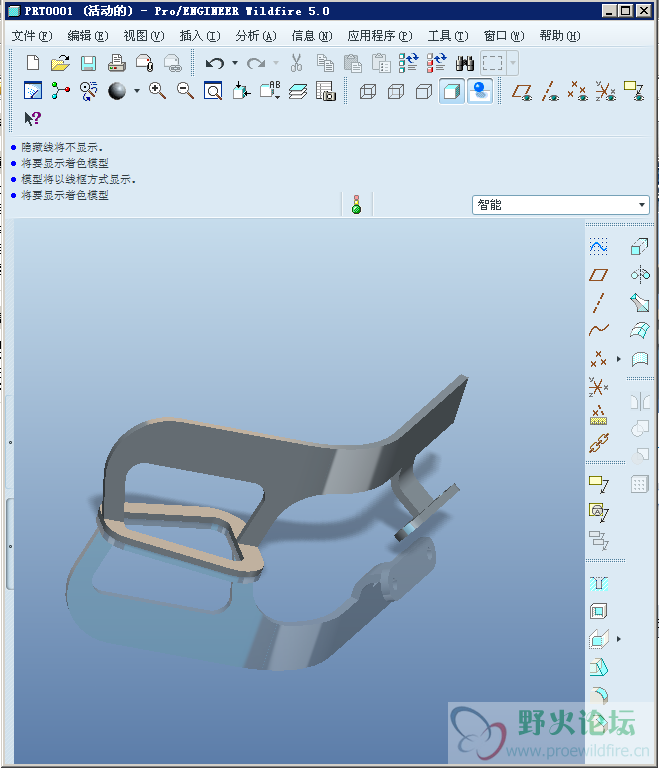
Task: Select the Draft tool
Action: click(598, 667)
